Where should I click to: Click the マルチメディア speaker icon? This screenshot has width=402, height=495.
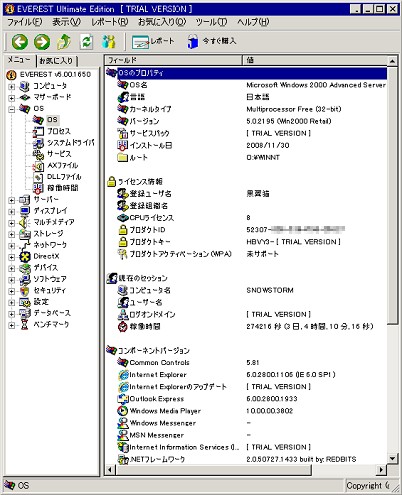pyautogui.click(x=24, y=222)
